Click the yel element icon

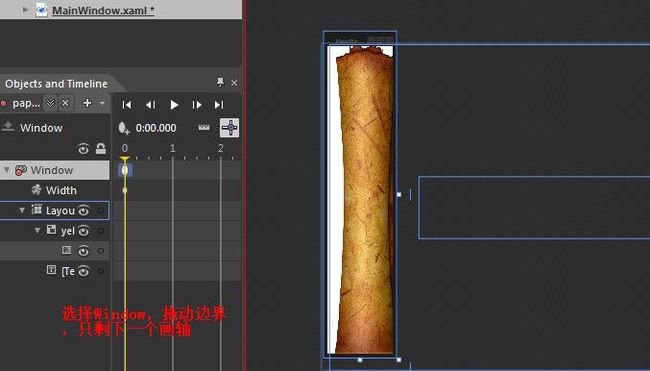[51, 229]
